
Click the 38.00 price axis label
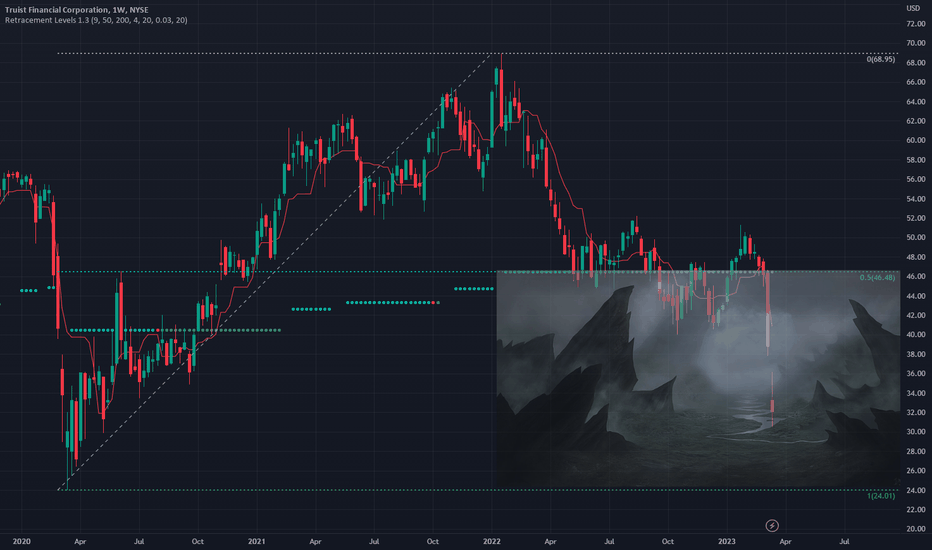click(x=916, y=354)
